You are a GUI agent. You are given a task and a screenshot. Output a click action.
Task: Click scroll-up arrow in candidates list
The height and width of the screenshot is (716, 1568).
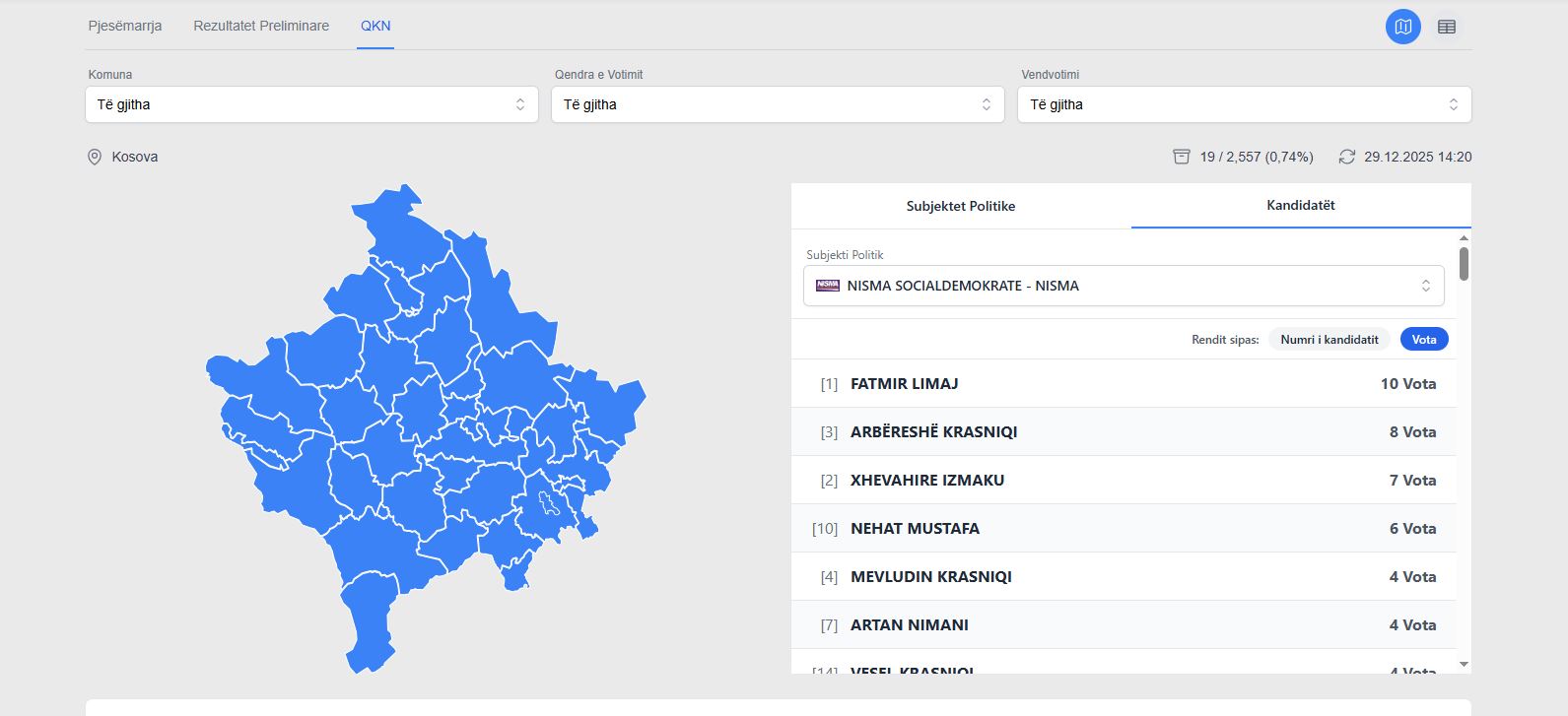pyautogui.click(x=1464, y=238)
